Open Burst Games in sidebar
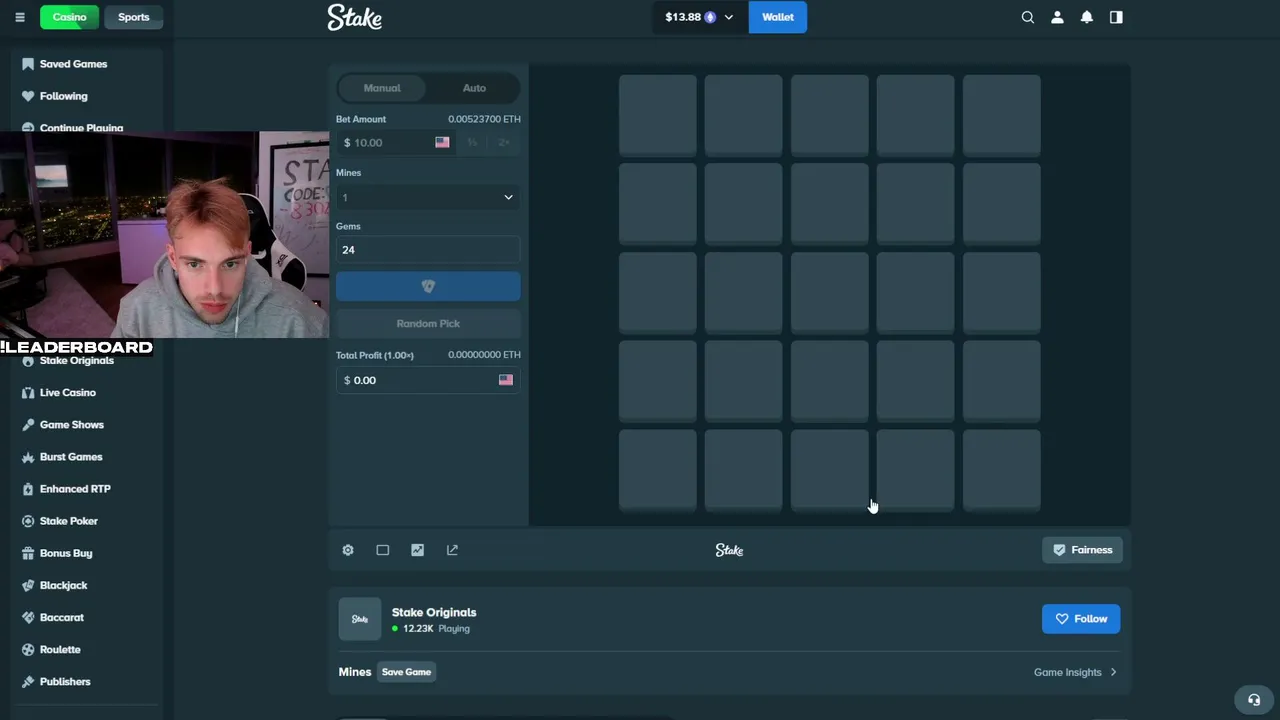 click(x=71, y=457)
